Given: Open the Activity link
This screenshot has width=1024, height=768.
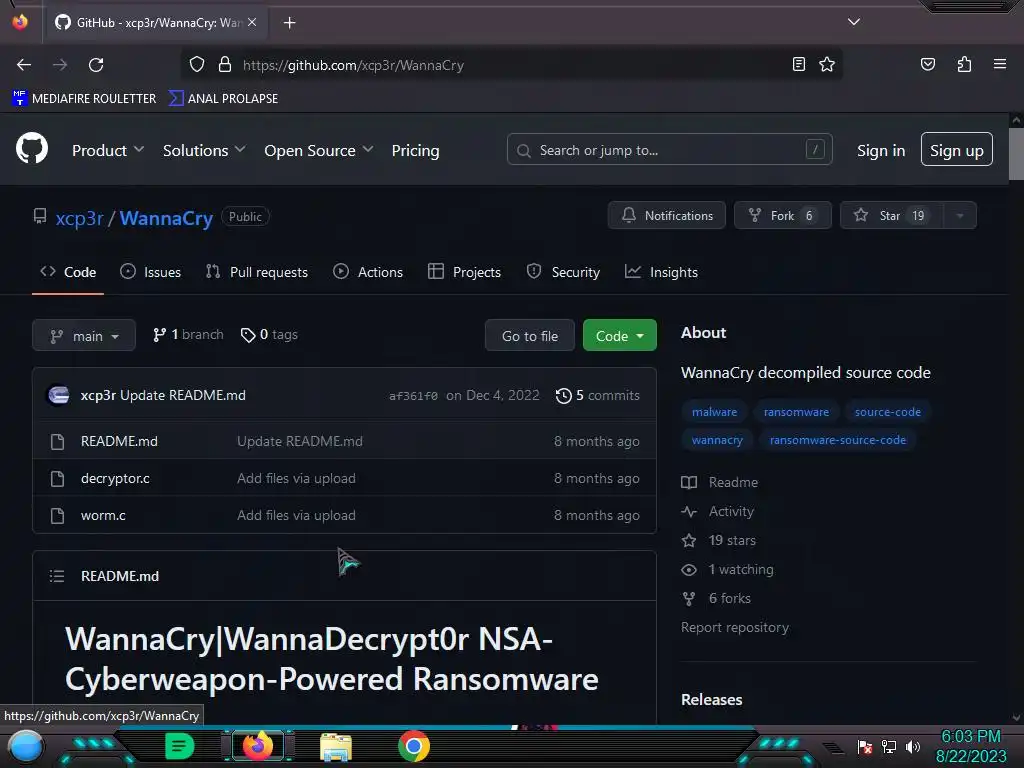Looking at the screenshot, I should [x=718, y=511].
